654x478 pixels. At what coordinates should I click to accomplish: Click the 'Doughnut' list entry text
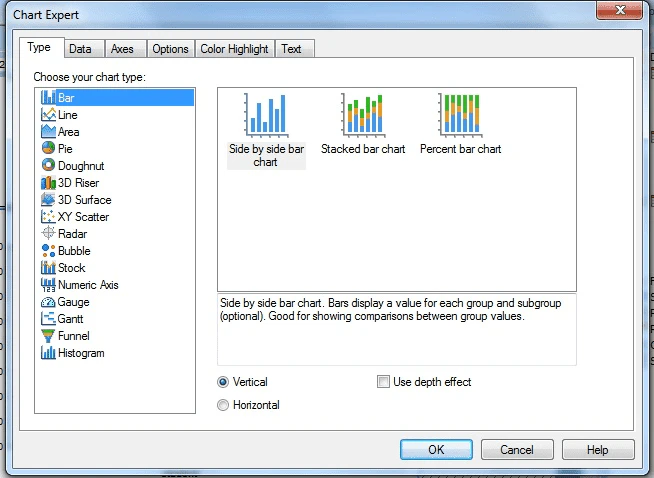pyautogui.click(x=81, y=166)
